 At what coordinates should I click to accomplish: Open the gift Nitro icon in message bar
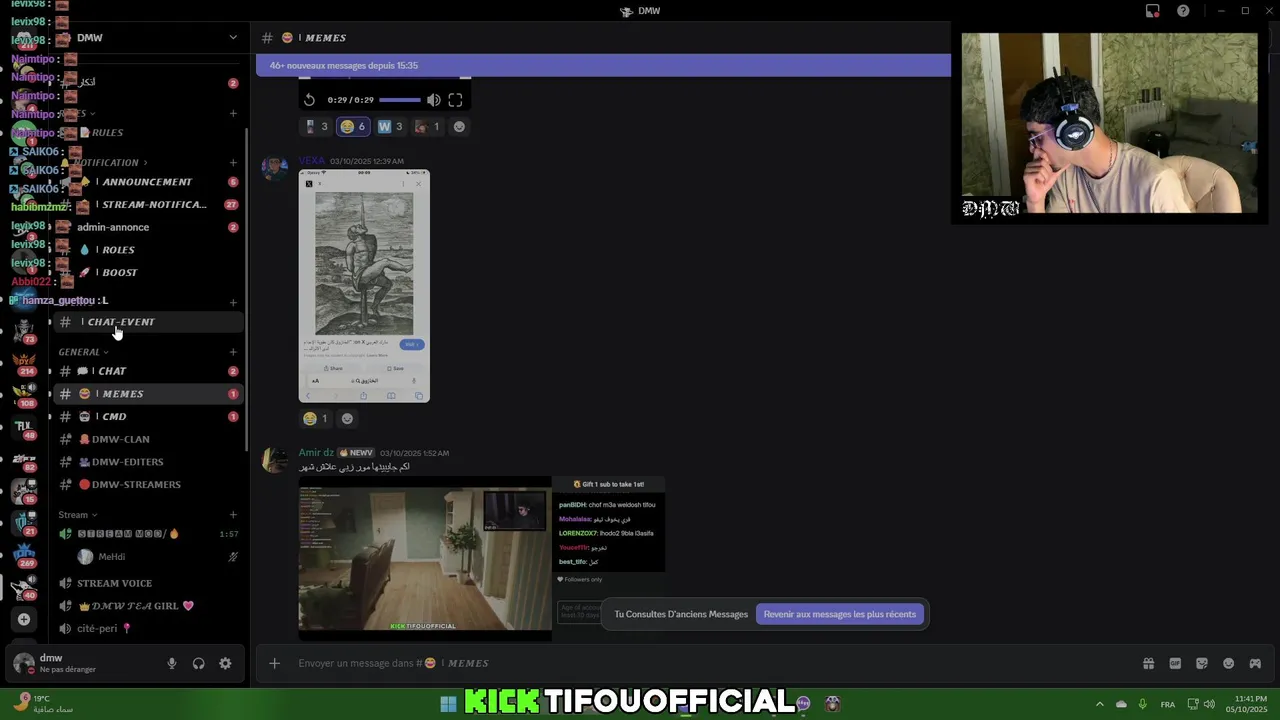tap(1148, 663)
